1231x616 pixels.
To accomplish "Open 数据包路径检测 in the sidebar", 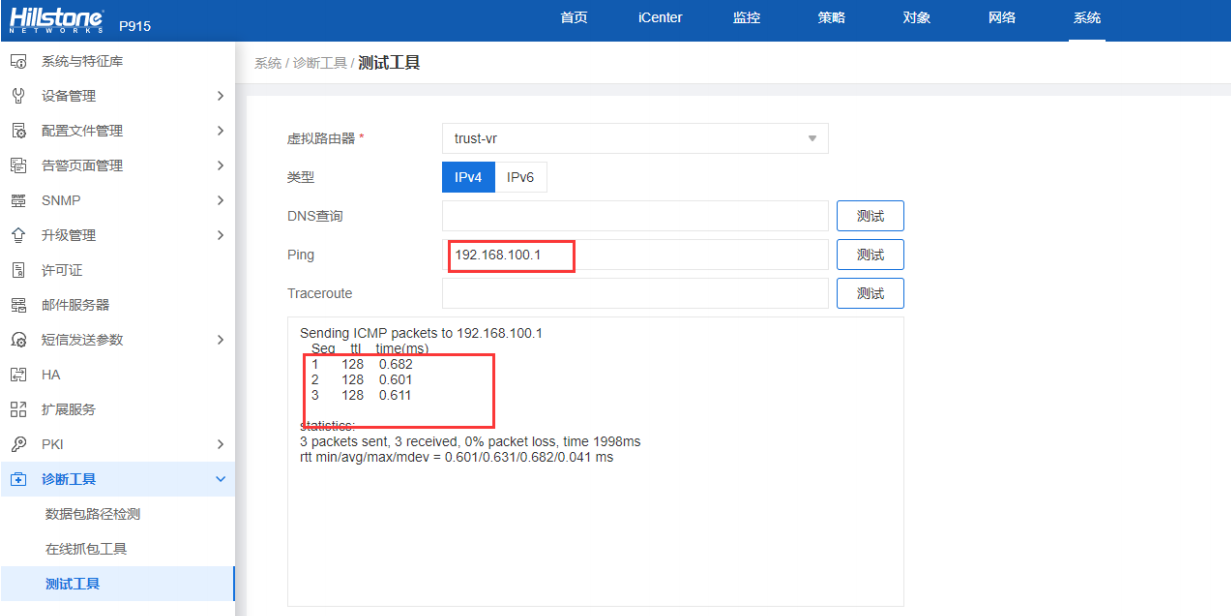I will tap(93, 514).
